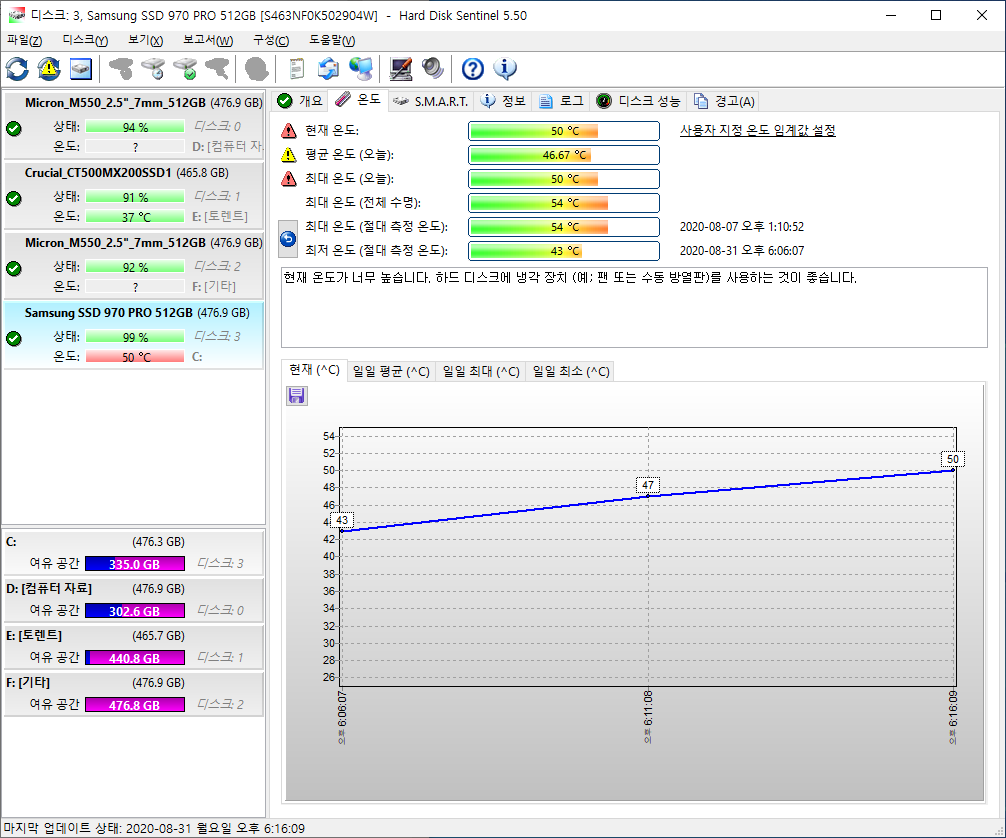
Task: Click the refresh disk information toolbar icon
Action: (17, 69)
